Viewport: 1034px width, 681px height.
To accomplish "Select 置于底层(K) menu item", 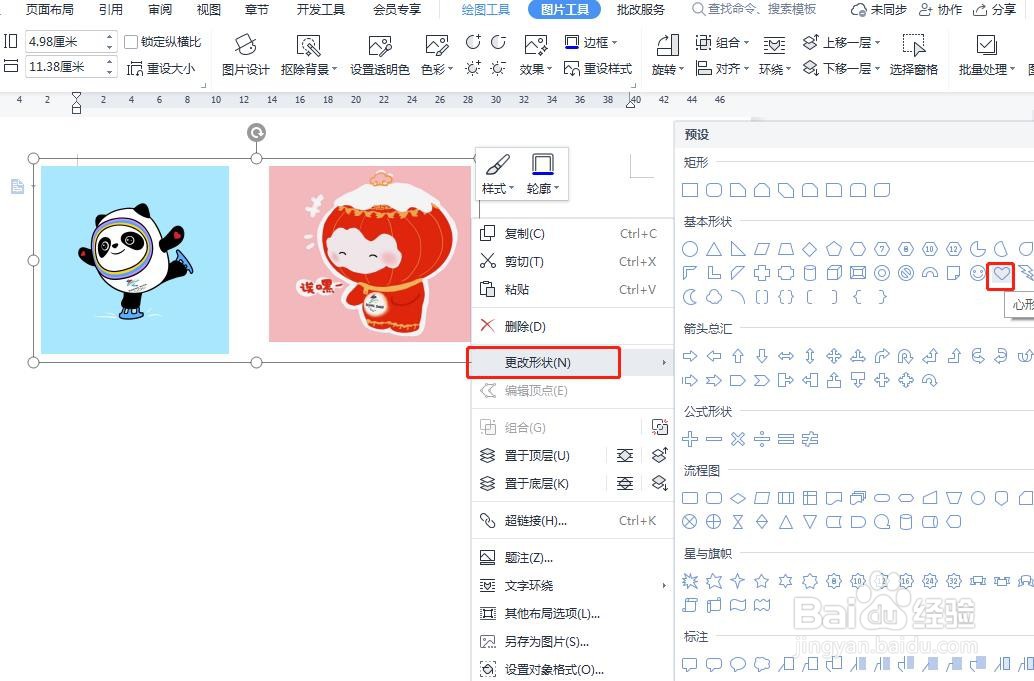I will coord(537,484).
